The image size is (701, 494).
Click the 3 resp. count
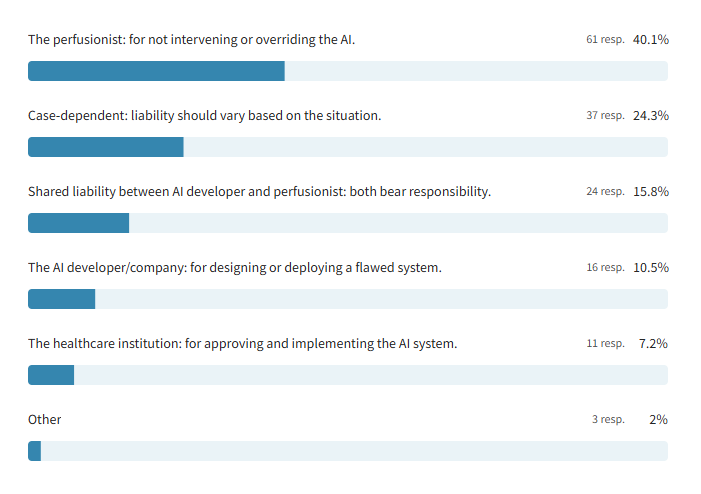608,420
